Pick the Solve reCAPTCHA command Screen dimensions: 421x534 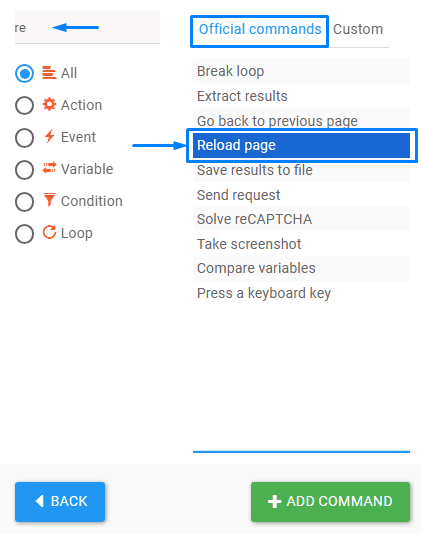(301, 219)
